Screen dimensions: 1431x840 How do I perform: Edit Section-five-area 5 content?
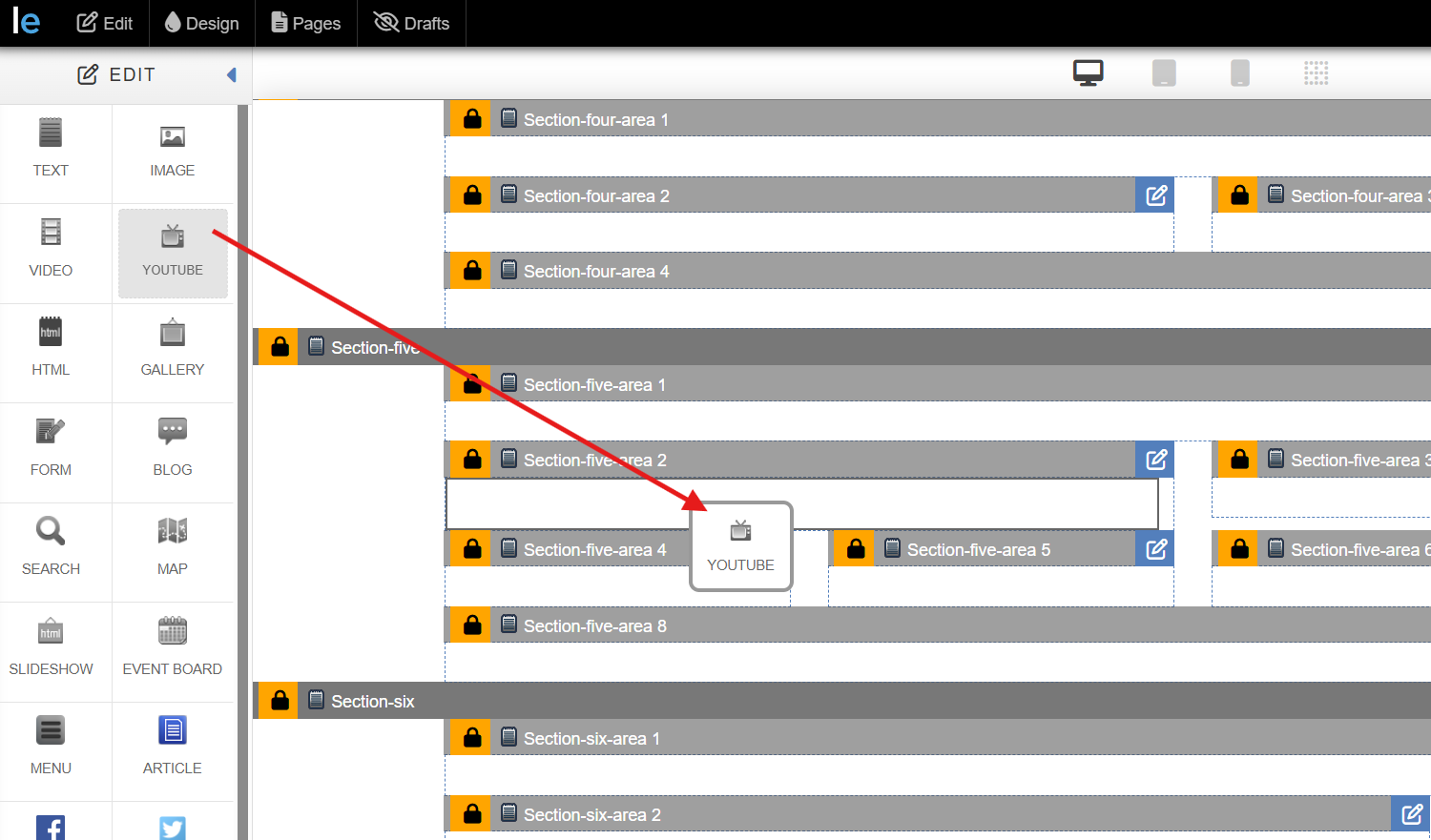(x=1155, y=549)
